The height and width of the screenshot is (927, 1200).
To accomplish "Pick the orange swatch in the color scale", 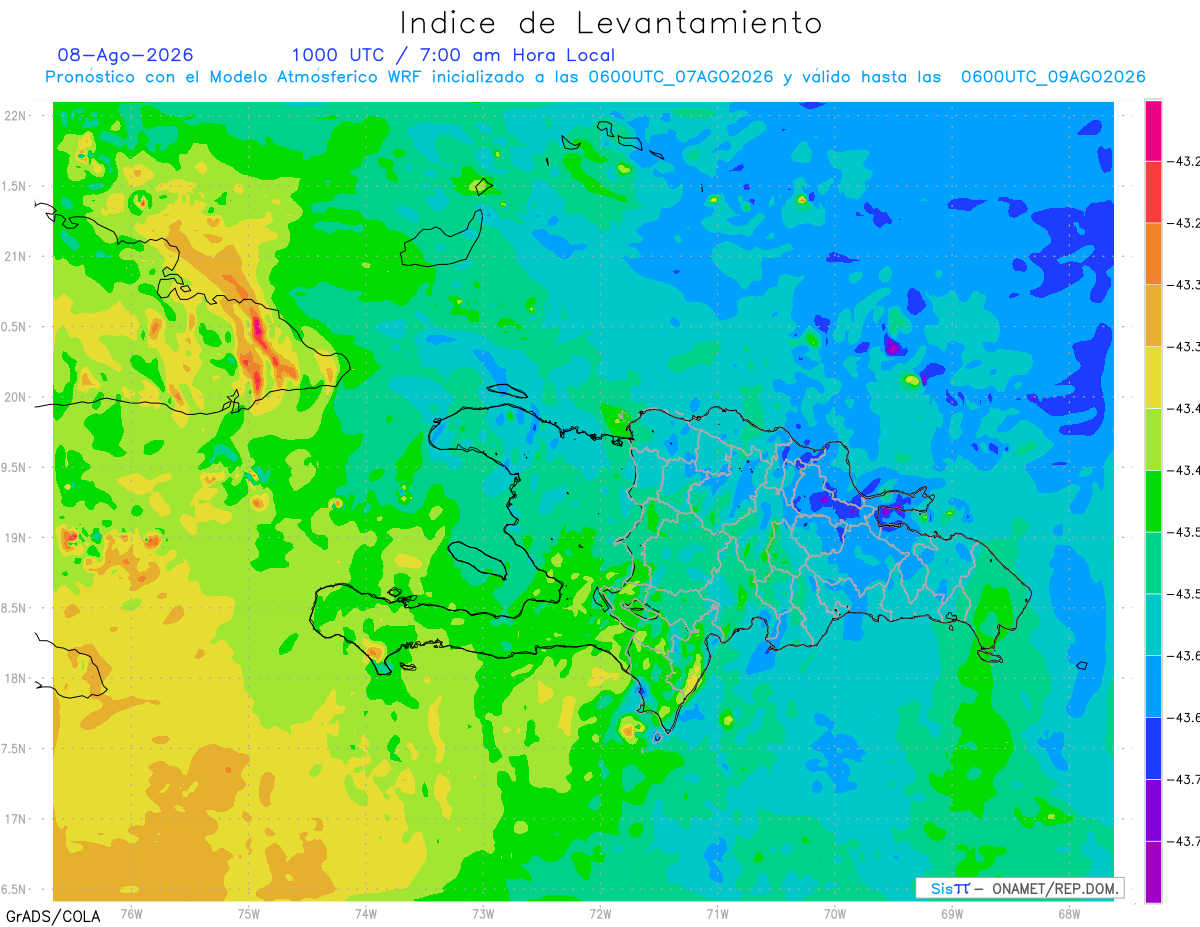I will click(x=1153, y=253).
